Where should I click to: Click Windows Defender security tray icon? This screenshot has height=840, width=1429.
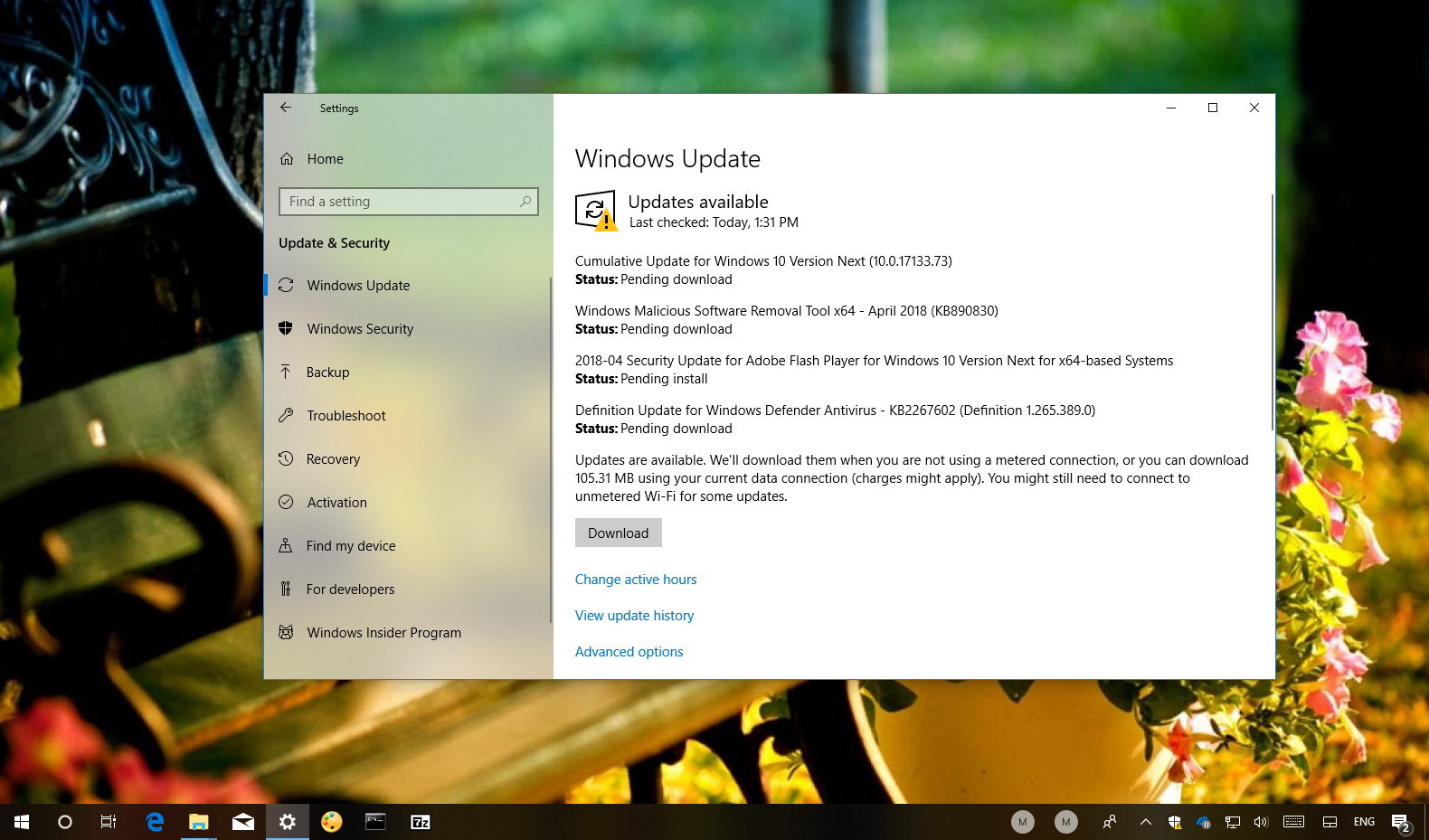pos(1175,822)
